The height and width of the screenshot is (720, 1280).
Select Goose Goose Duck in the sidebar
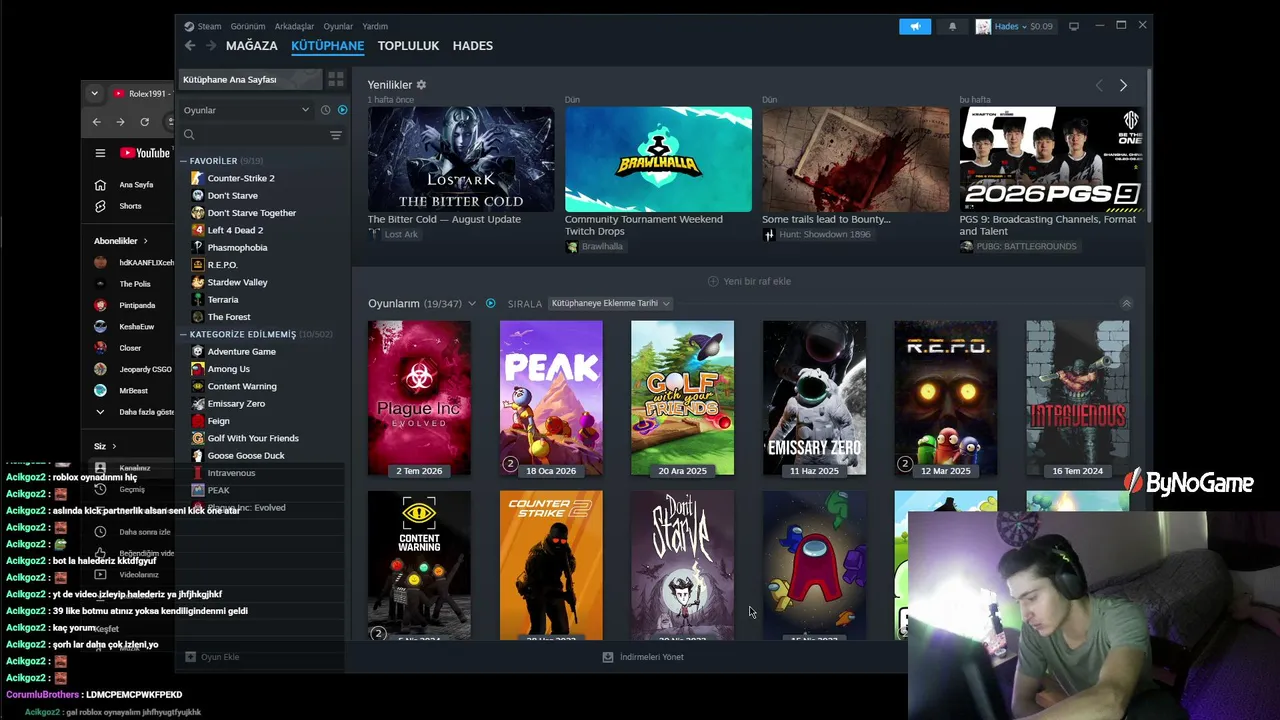246,456
